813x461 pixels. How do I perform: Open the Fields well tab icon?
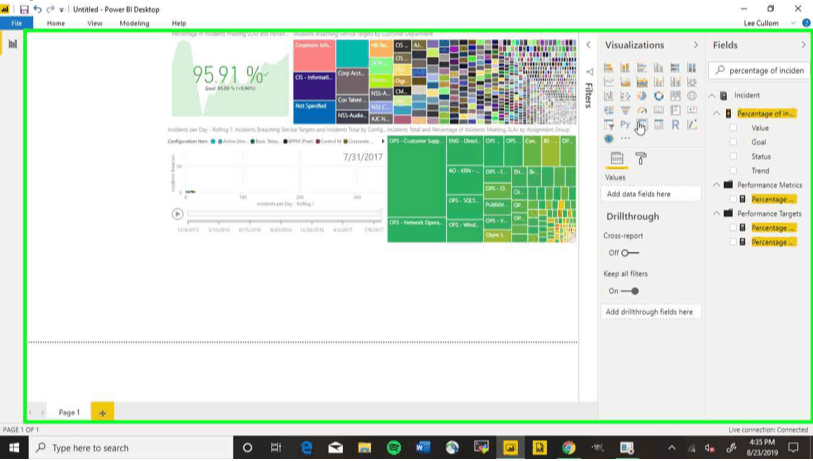coord(616,158)
